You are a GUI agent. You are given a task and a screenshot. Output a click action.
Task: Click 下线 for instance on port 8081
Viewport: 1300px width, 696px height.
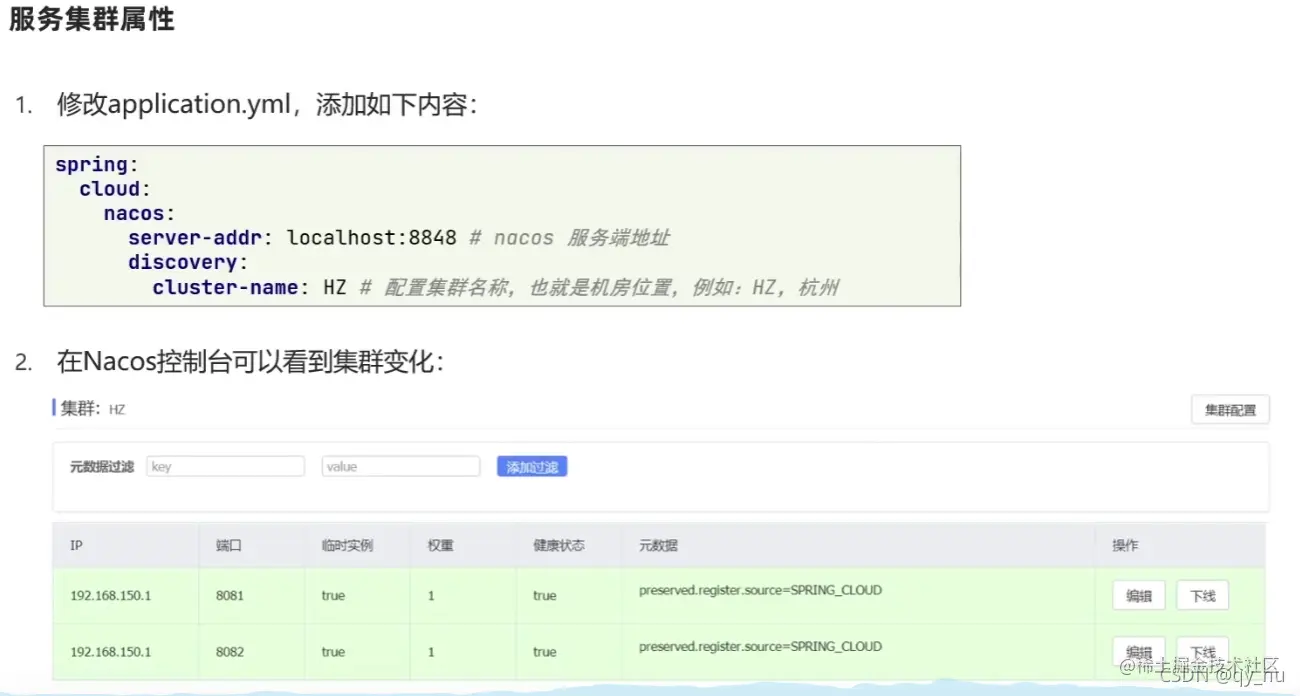[x=1202, y=595]
